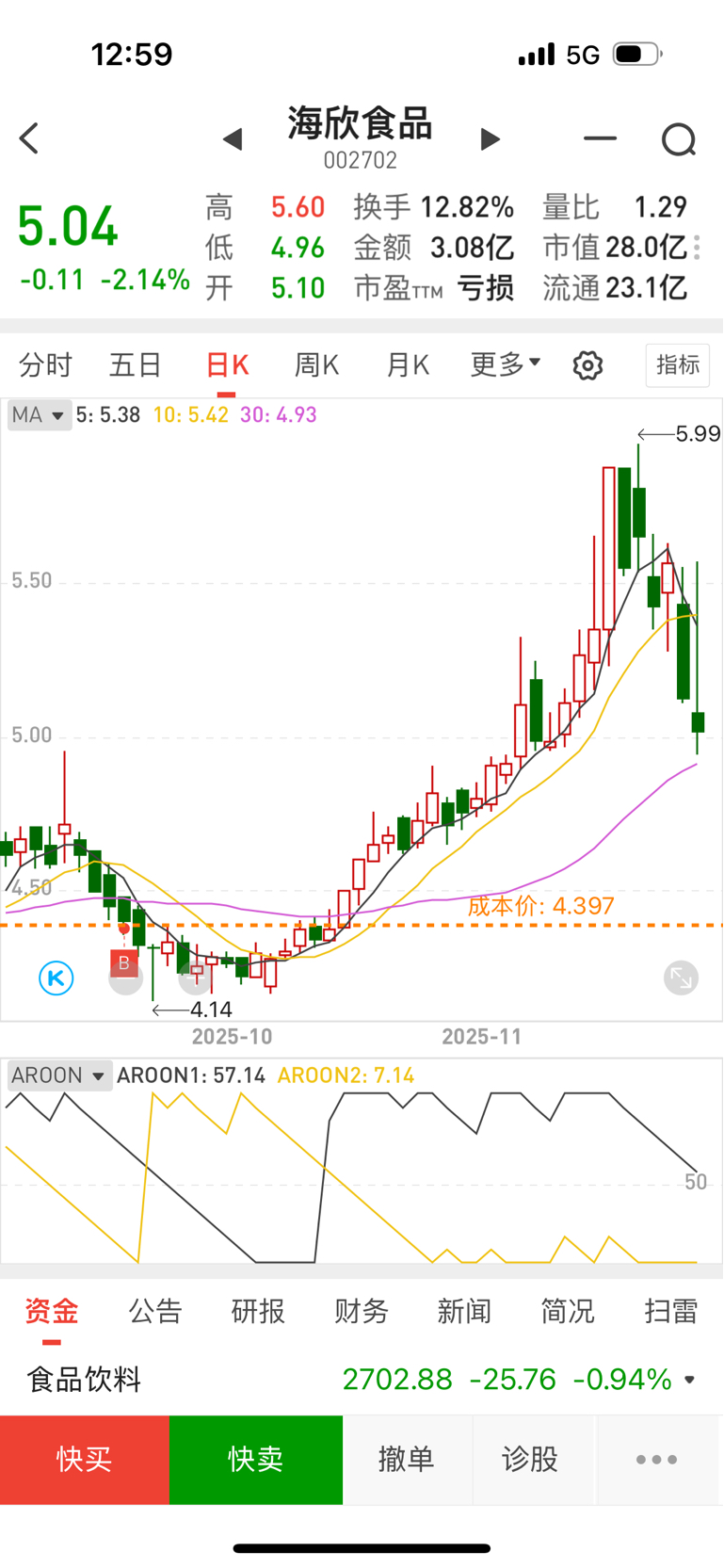Switch to 五日 five-day tab
724x1568 pixels.
136,365
